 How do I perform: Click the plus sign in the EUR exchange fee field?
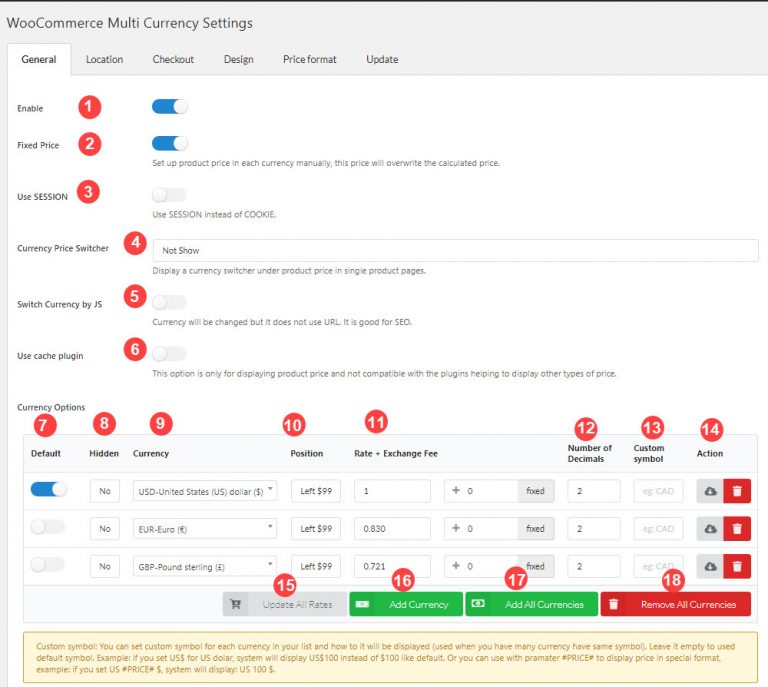[x=456, y=528]
